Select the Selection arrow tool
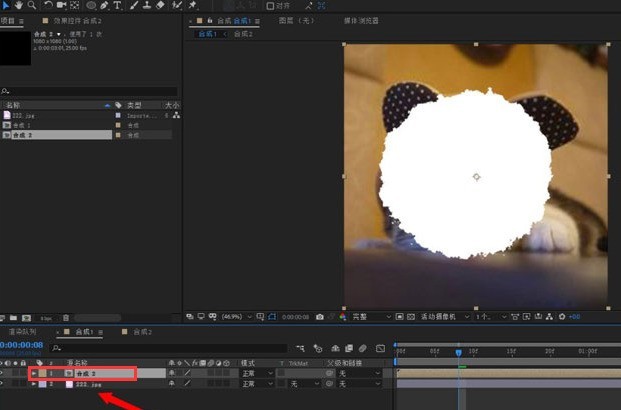Viewport: 621px width, 410px height. coord(5,5)
